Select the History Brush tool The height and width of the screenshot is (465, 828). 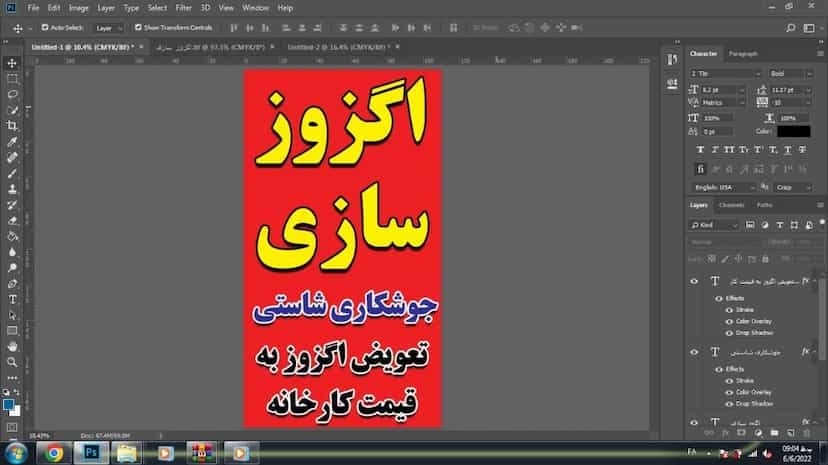(x=12, y=205)
